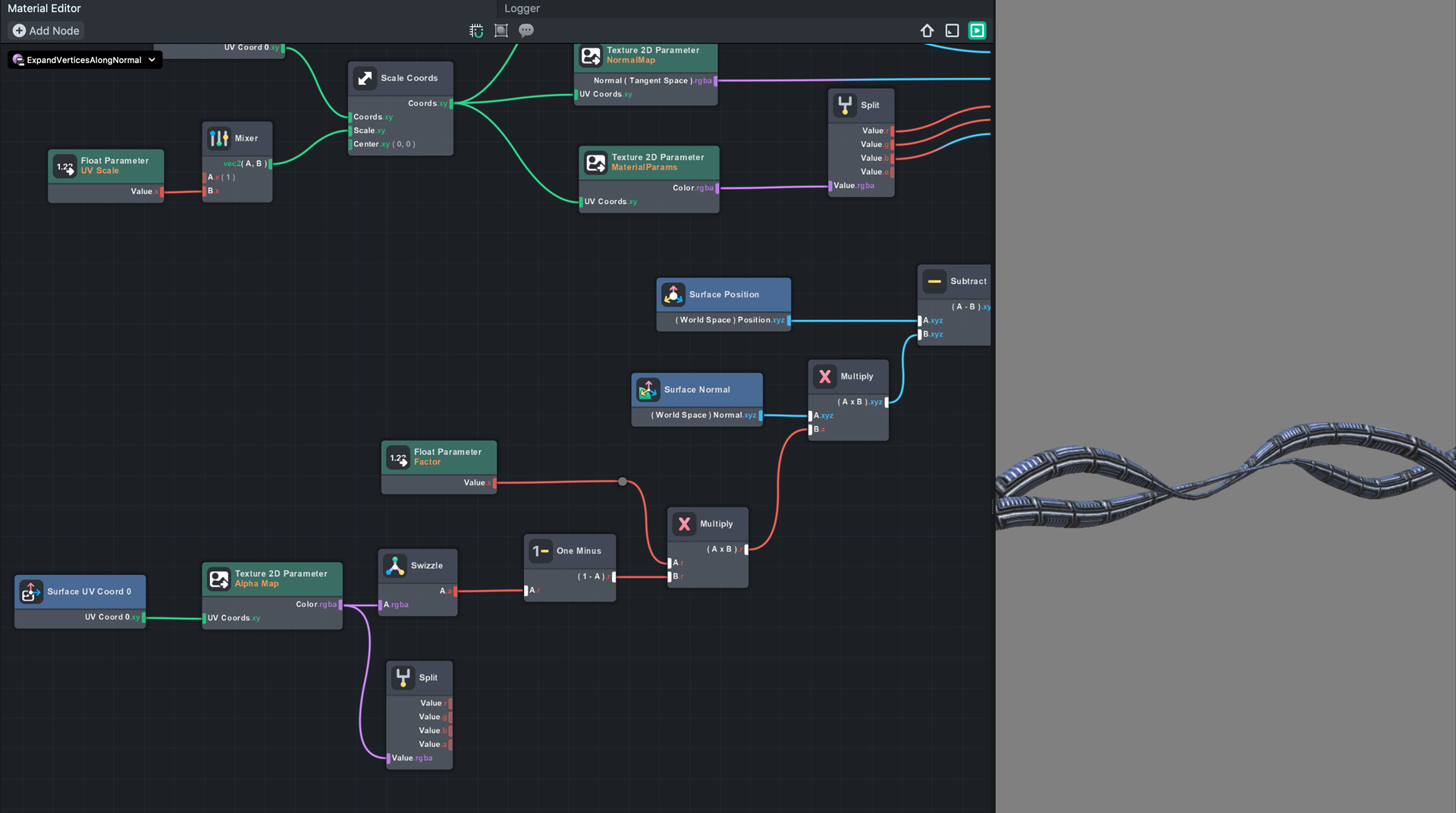The image size is (1456, 813).
Task: Click the Add Node button
Action: (46, 31)
